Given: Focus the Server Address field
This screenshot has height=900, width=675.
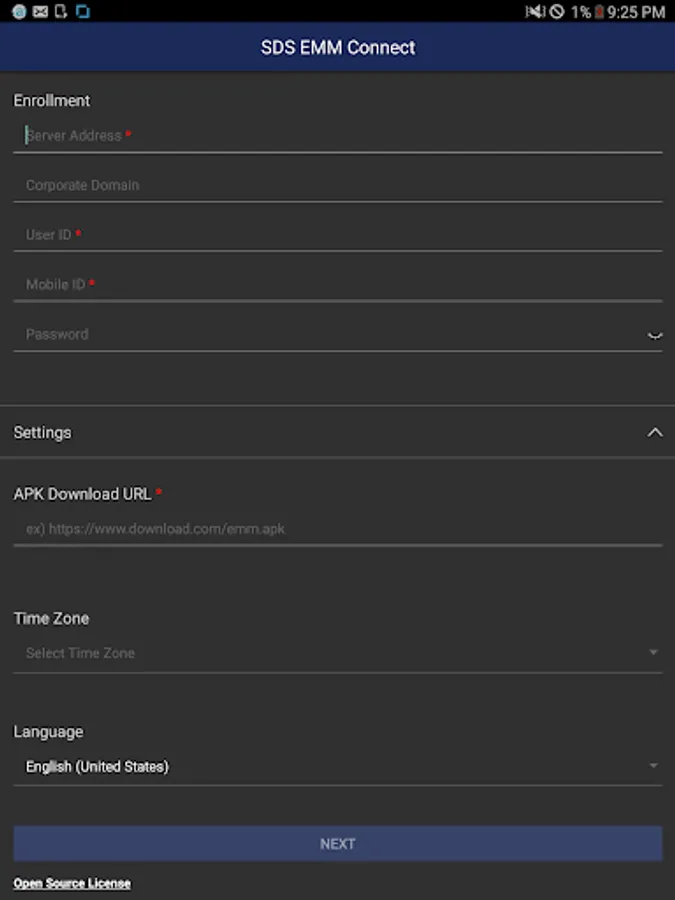Looking at the screenshot, I should (x=338, y=136).
